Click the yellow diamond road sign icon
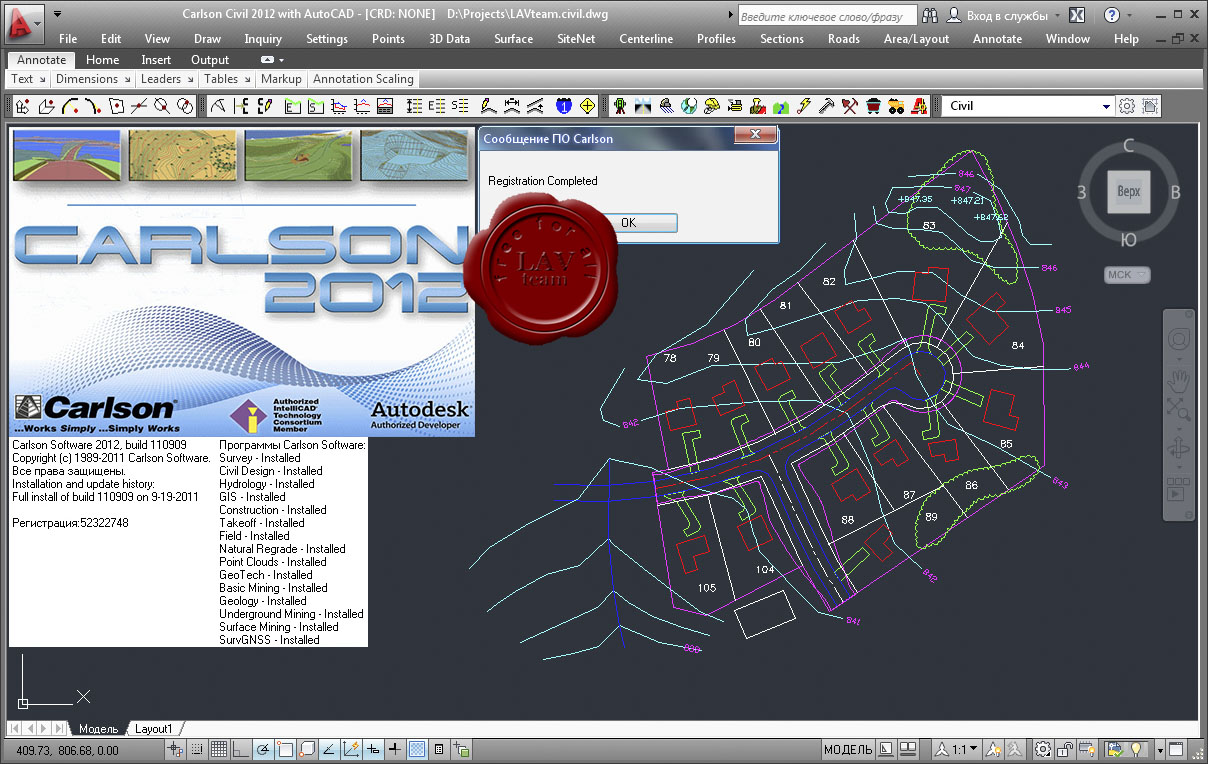The height and width of the screenshot is (764, 1208). coord(588,105)
